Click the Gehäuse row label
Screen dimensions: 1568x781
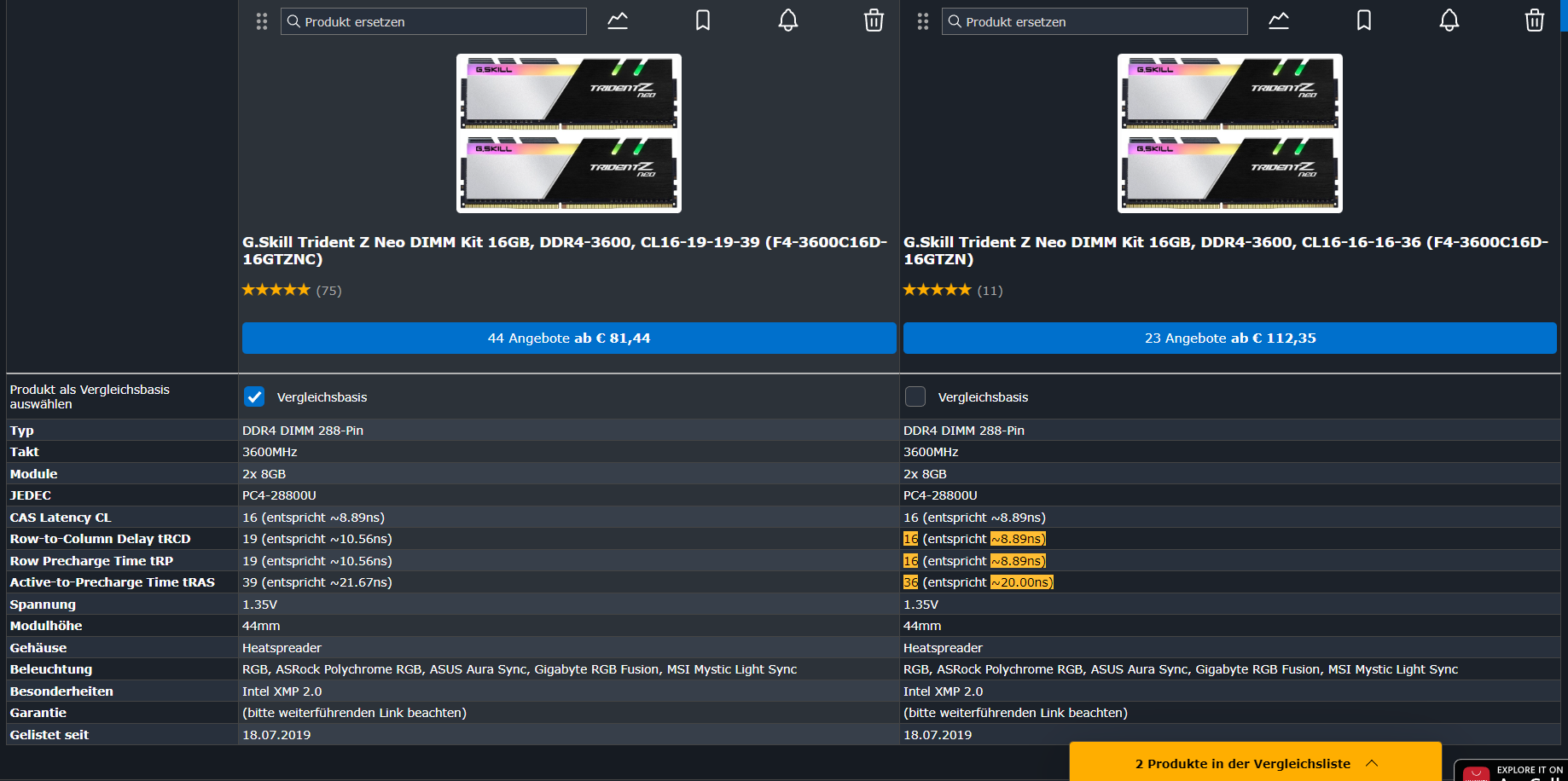click(38, 648)
